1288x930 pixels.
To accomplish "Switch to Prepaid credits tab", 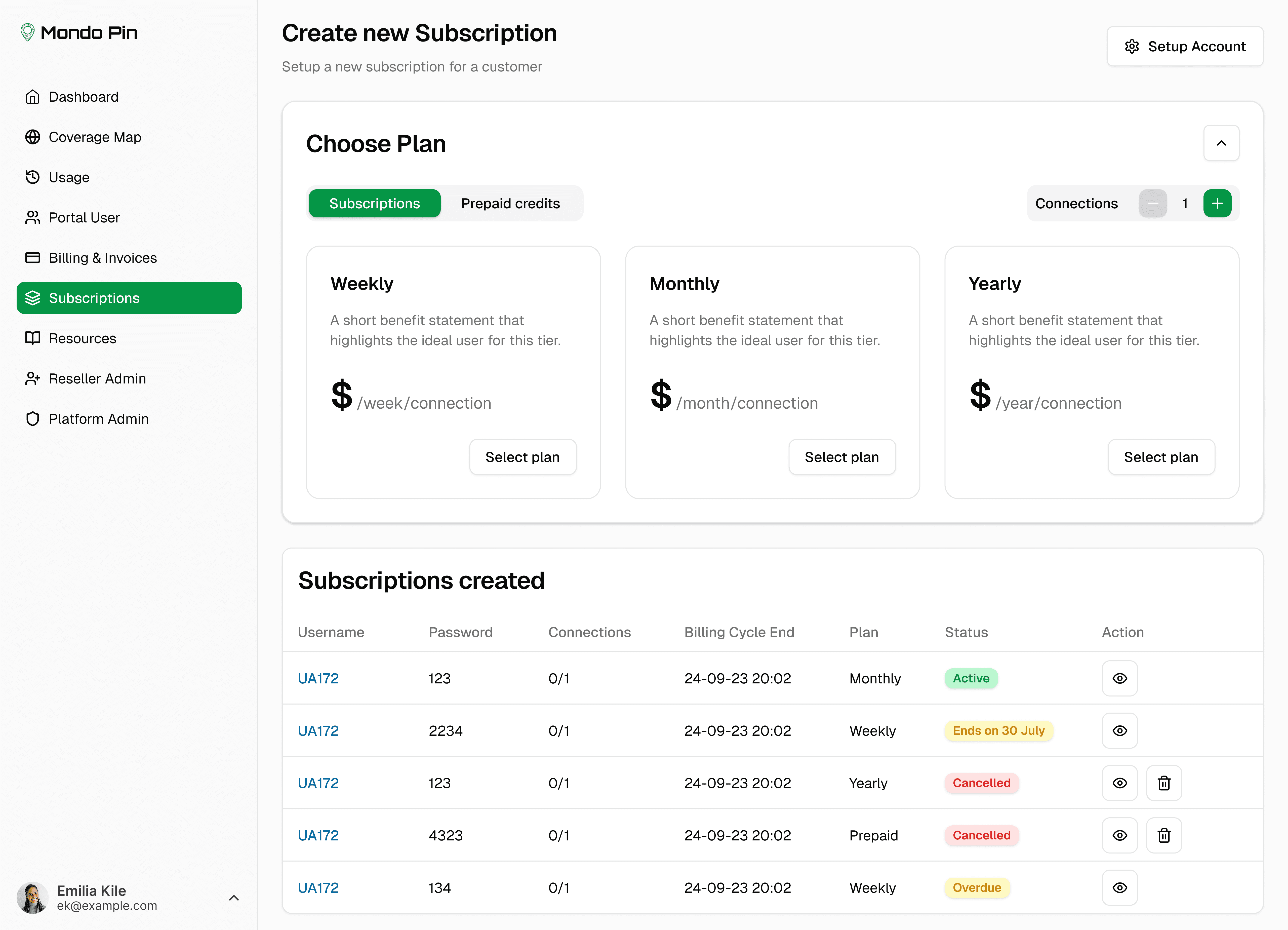I will (510, 203).
